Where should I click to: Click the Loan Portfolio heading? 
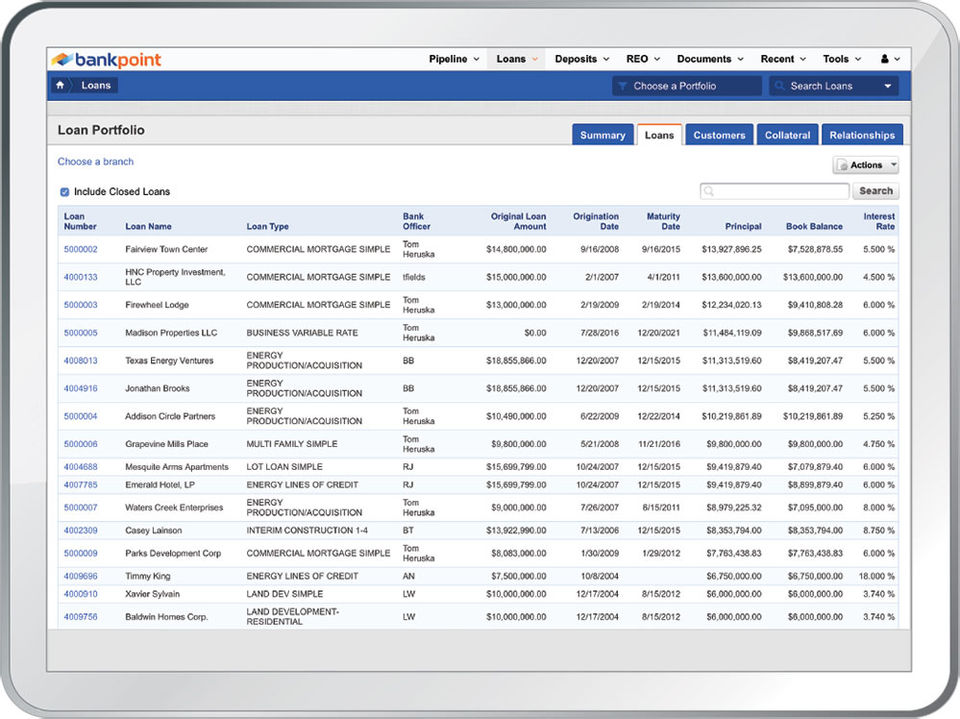coord(101,130)
